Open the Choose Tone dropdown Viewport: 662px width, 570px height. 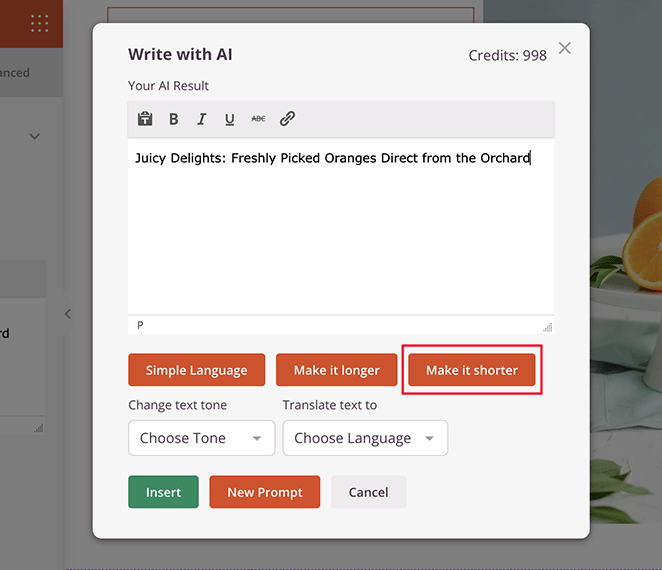201,438
